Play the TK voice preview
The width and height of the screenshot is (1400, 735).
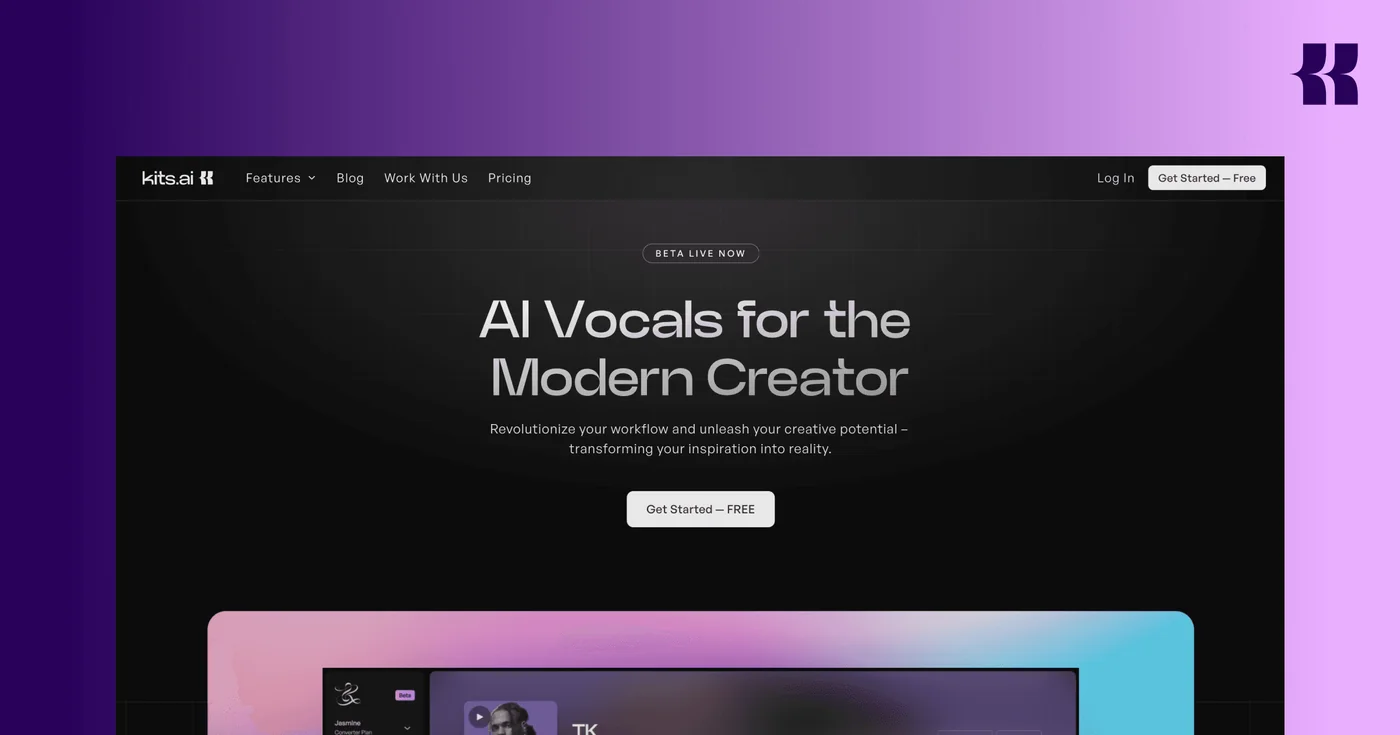(x=479, y=716)
